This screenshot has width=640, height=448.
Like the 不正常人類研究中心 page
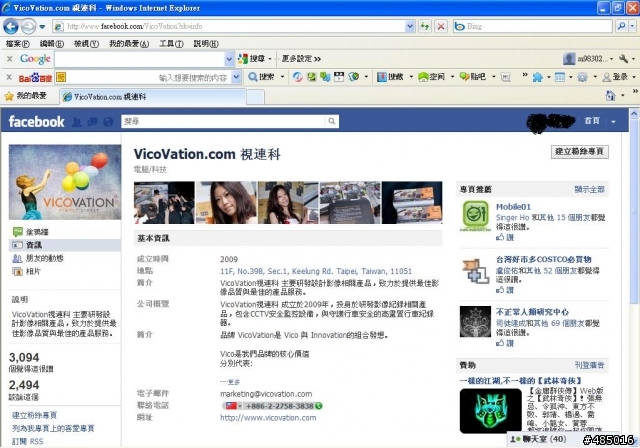pos(505,343)
